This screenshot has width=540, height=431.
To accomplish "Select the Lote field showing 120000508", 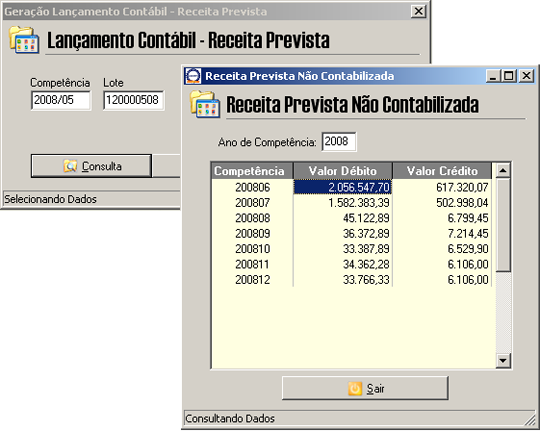I will [x=134, y=100].
